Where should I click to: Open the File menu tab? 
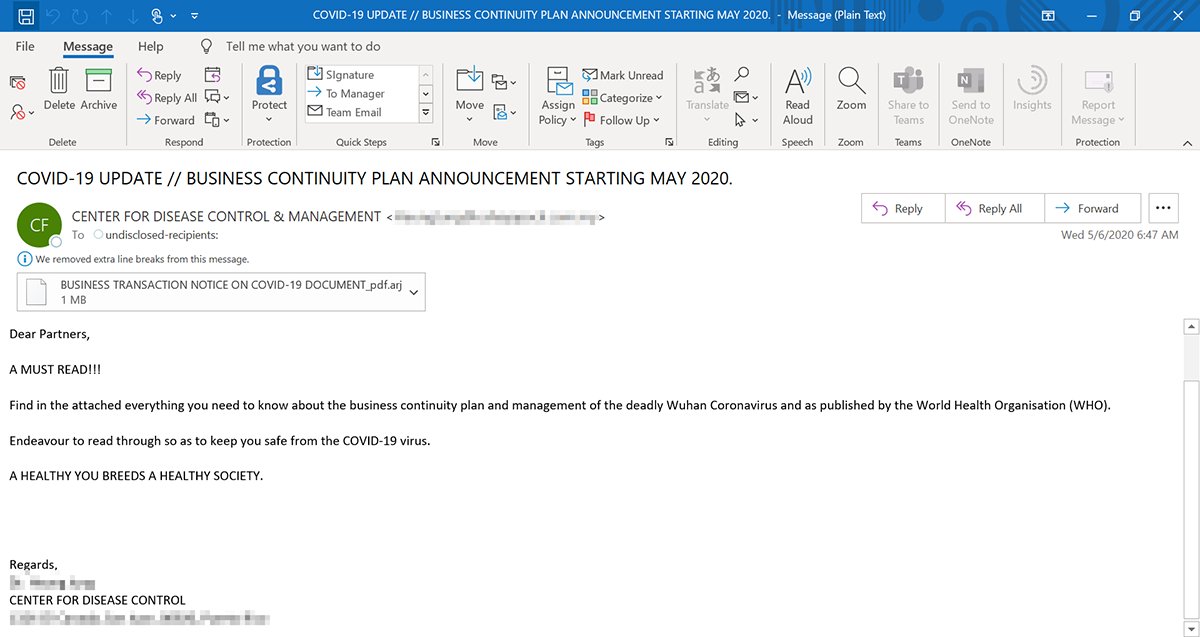tap(25, 46)
